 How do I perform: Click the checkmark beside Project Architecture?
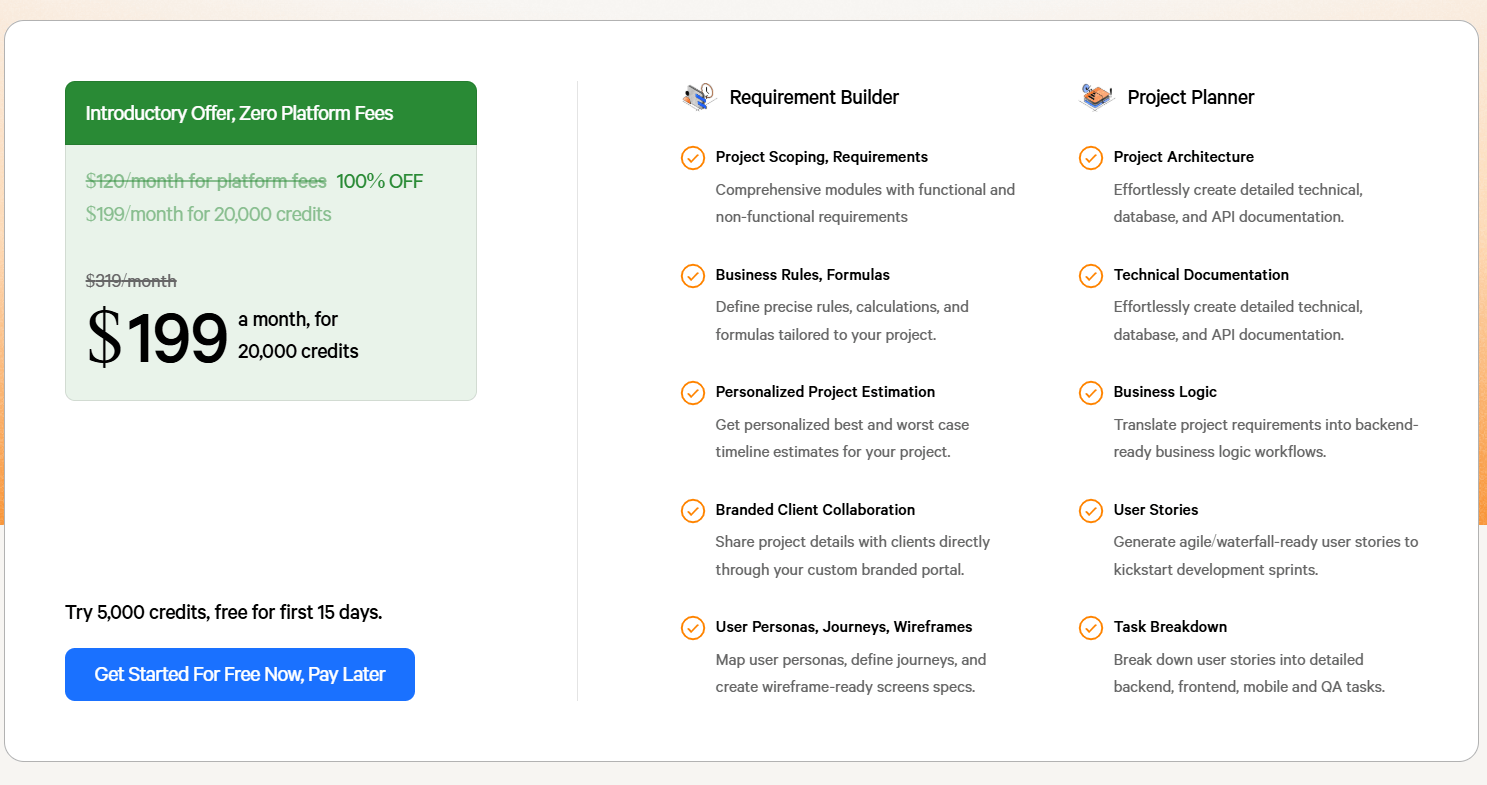click(1091, 158)
